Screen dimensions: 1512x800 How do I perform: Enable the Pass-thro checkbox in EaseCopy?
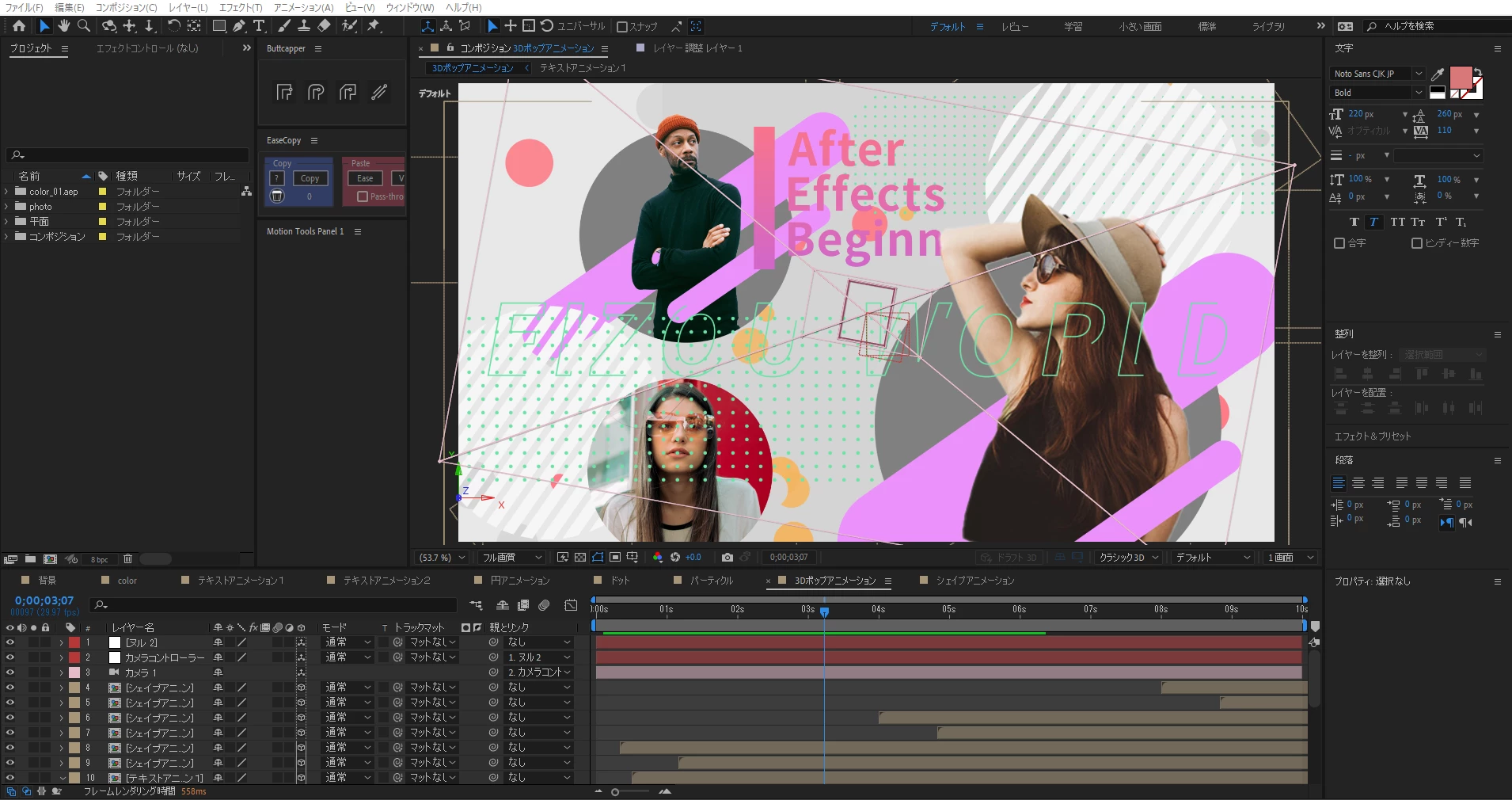coord(363,196)
